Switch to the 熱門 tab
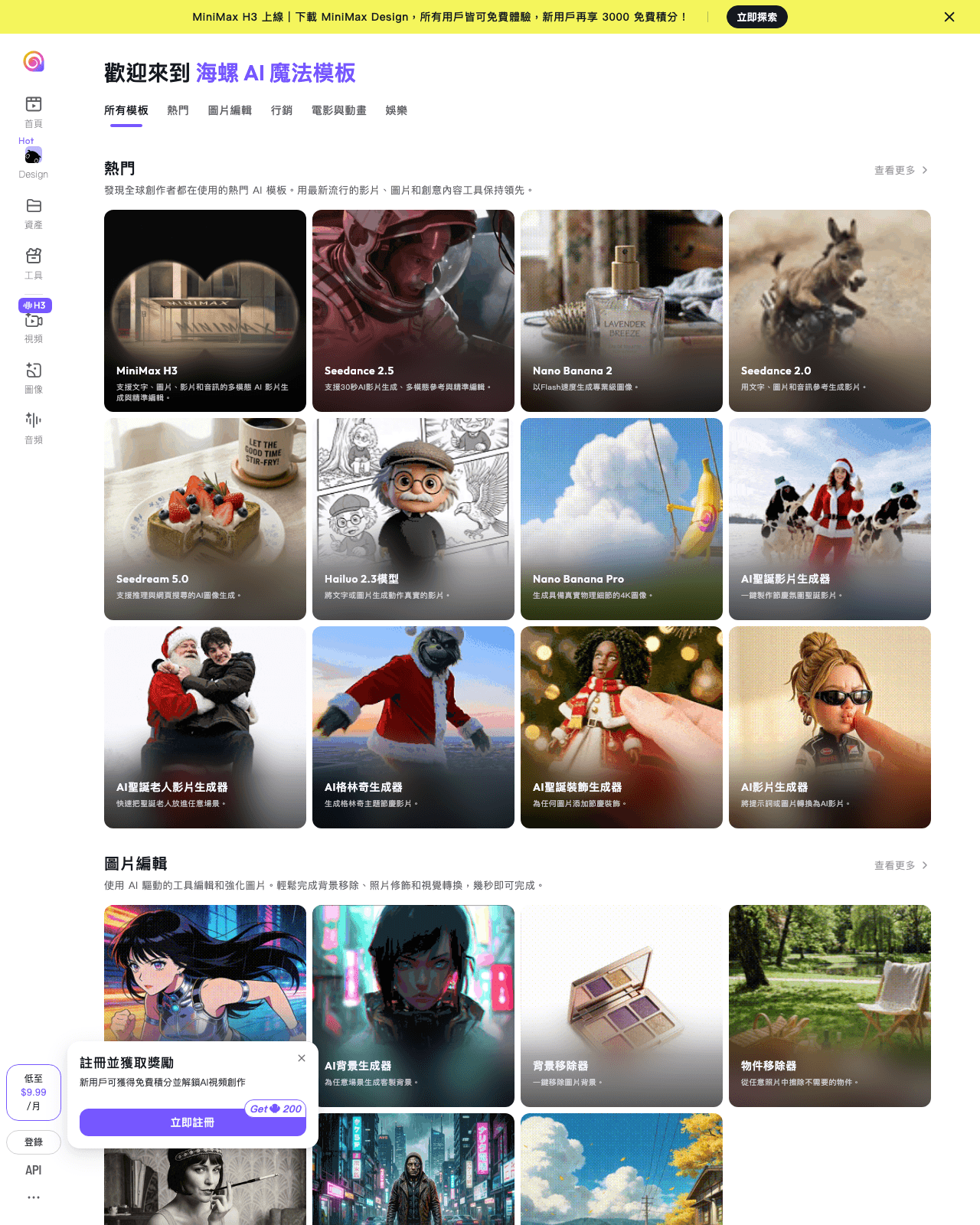 178,110
